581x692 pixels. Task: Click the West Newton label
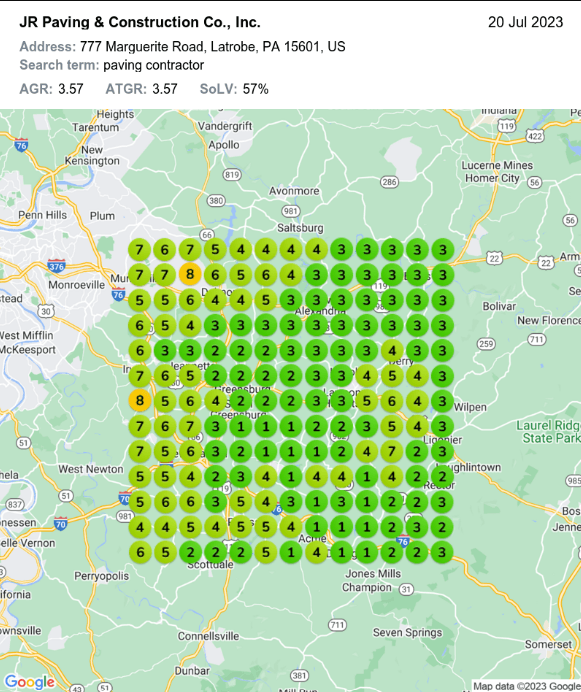click(x=91, y=469)
